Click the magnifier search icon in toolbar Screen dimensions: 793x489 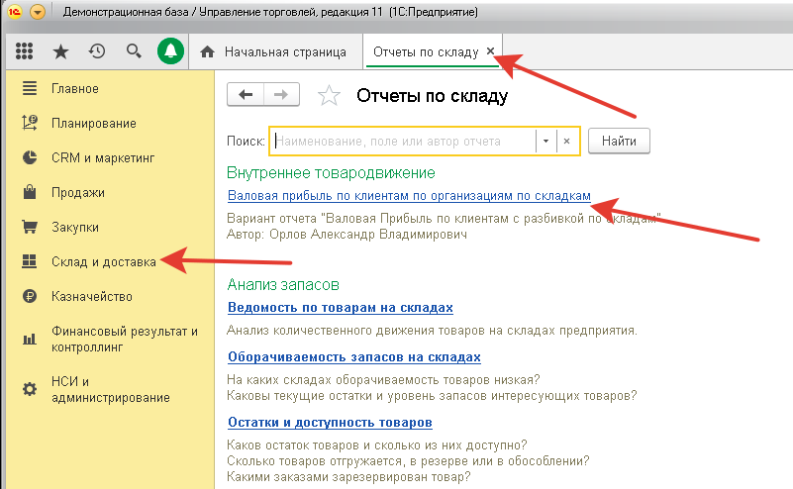(x=133, y=51)
